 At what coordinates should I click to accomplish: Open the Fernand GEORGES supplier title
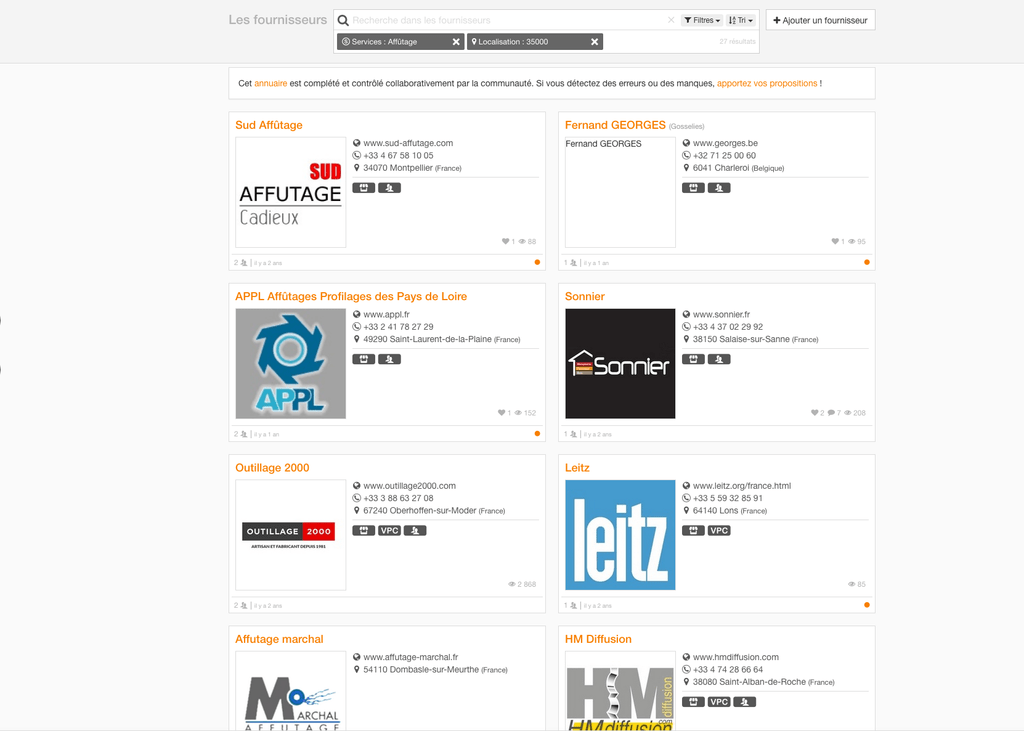click(615, 125)
